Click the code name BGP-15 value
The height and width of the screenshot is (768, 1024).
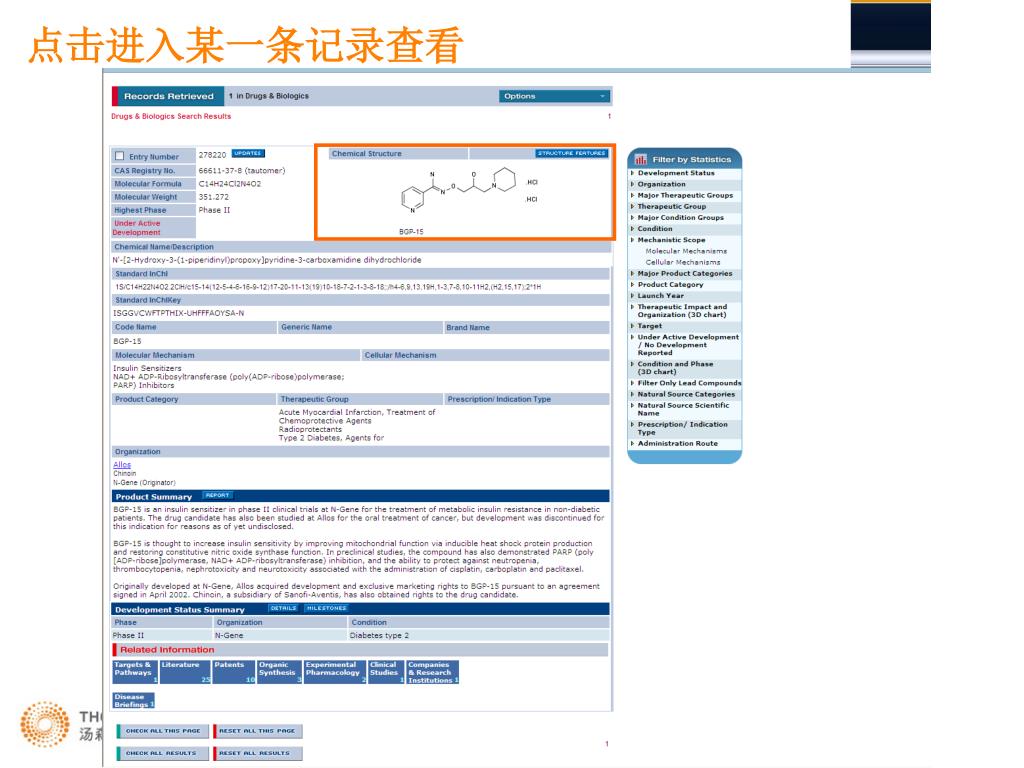(127, 341)
